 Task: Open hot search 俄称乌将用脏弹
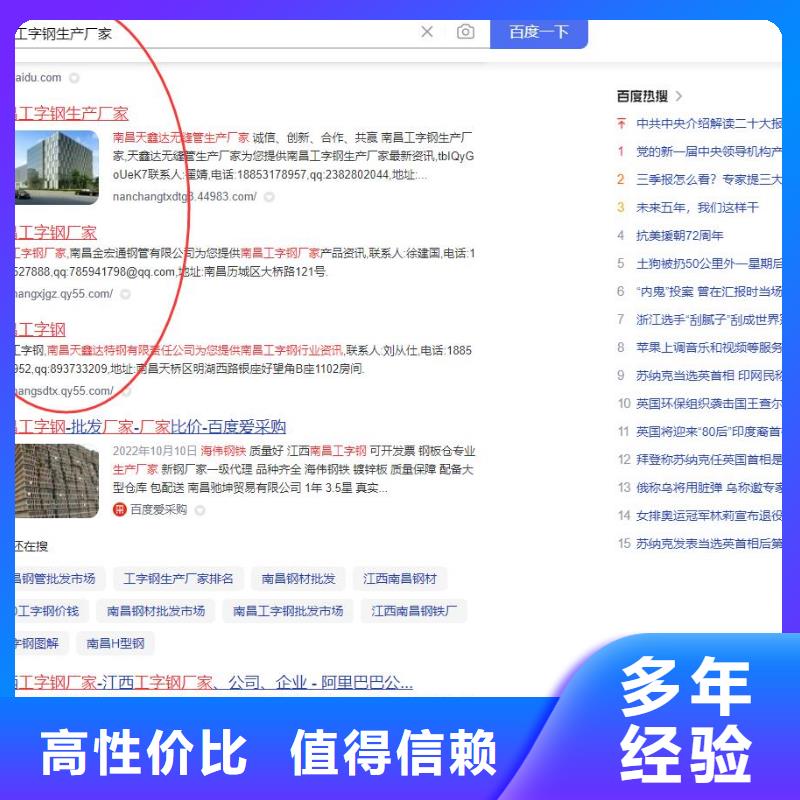[x=709, y=488]
